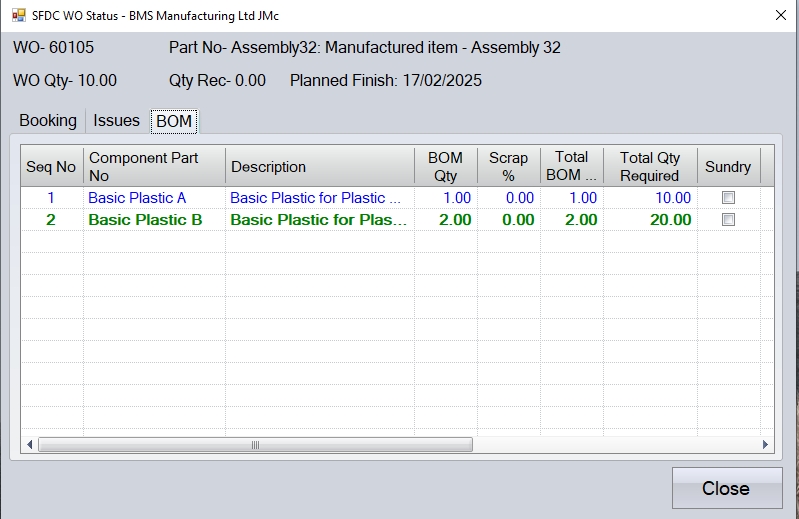Screen dimensions: 799x519
Task: Select the Basic Plastic A part cell
Action: [x=154, y=198]
